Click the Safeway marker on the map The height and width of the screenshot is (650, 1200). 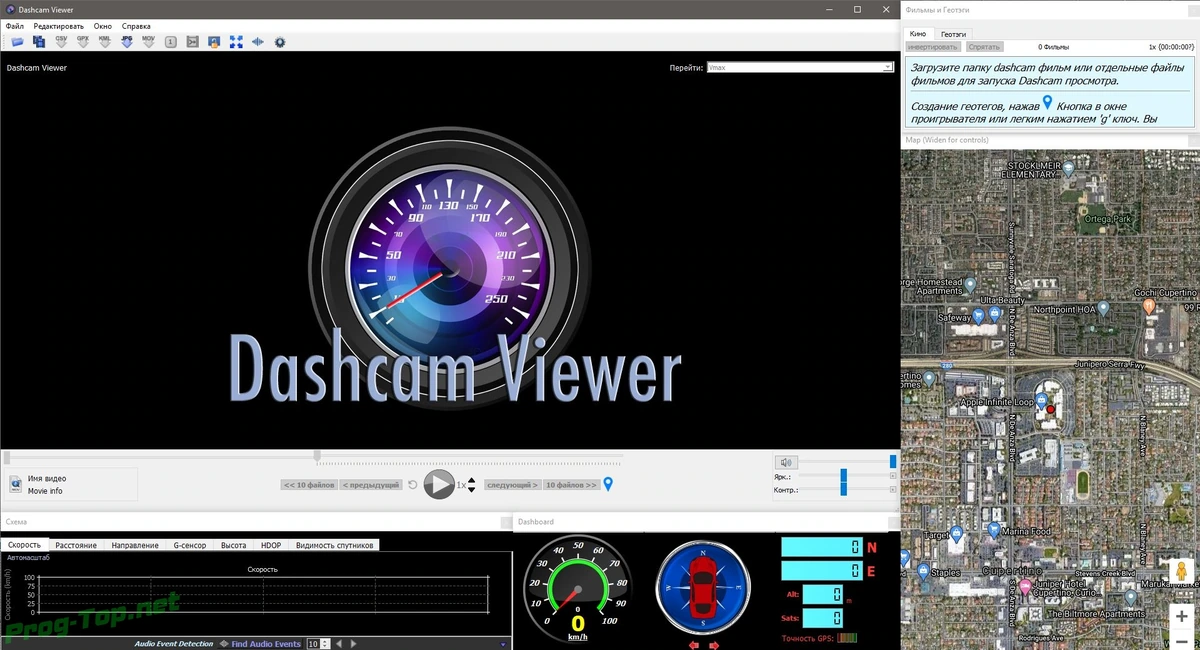click(x=979, y=316)
